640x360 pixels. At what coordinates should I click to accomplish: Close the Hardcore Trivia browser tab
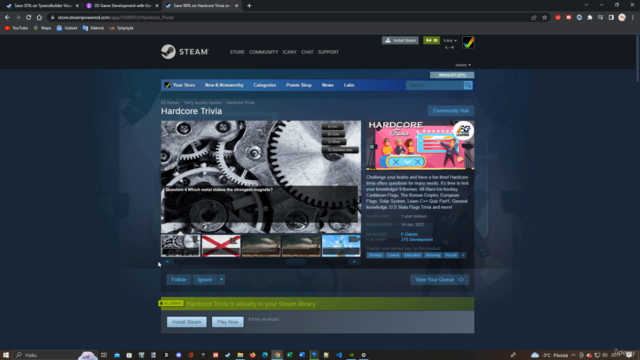coord(236,6)
